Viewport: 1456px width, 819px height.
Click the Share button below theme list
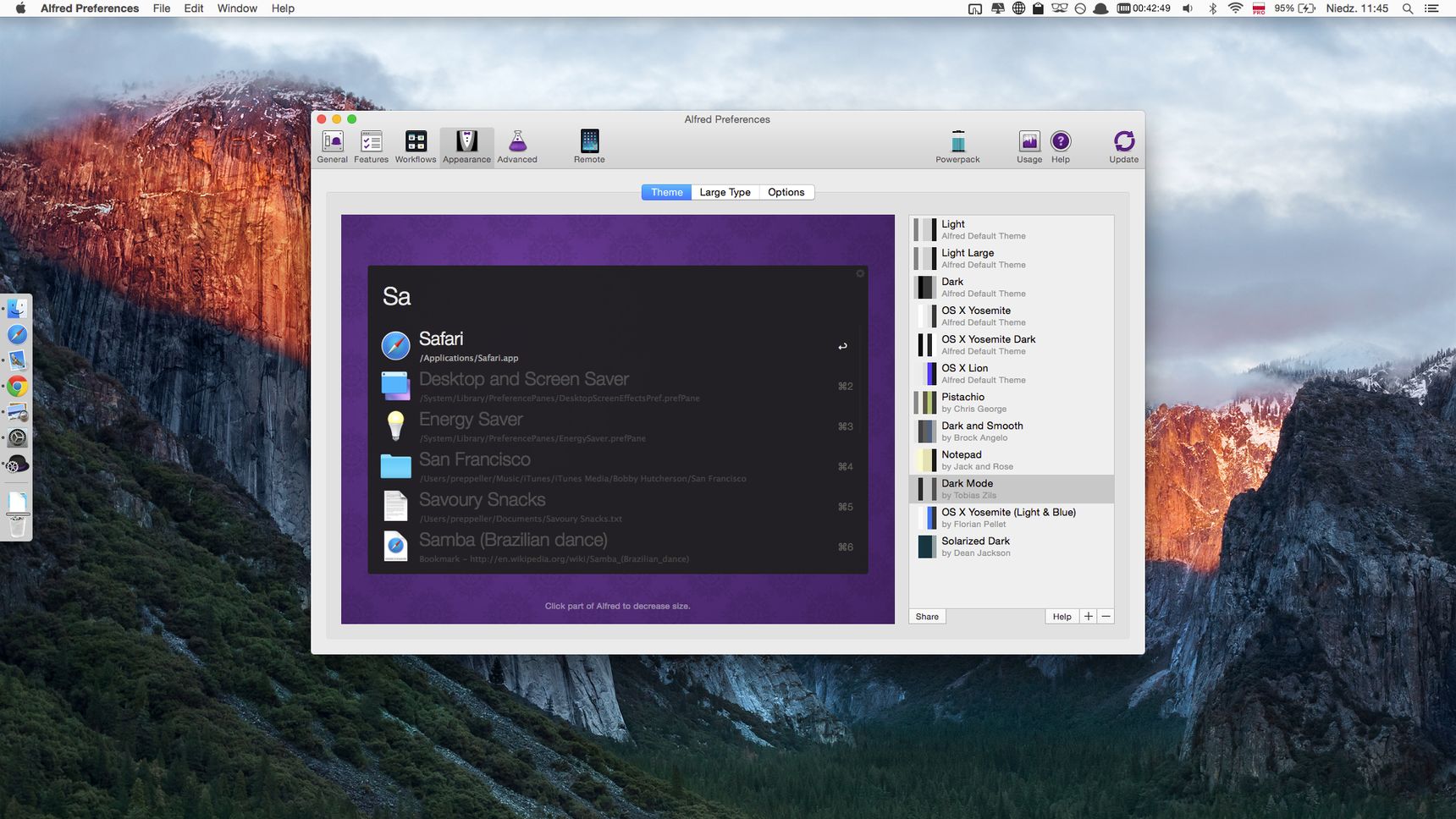pyautogui.click(x=927, y=617)
